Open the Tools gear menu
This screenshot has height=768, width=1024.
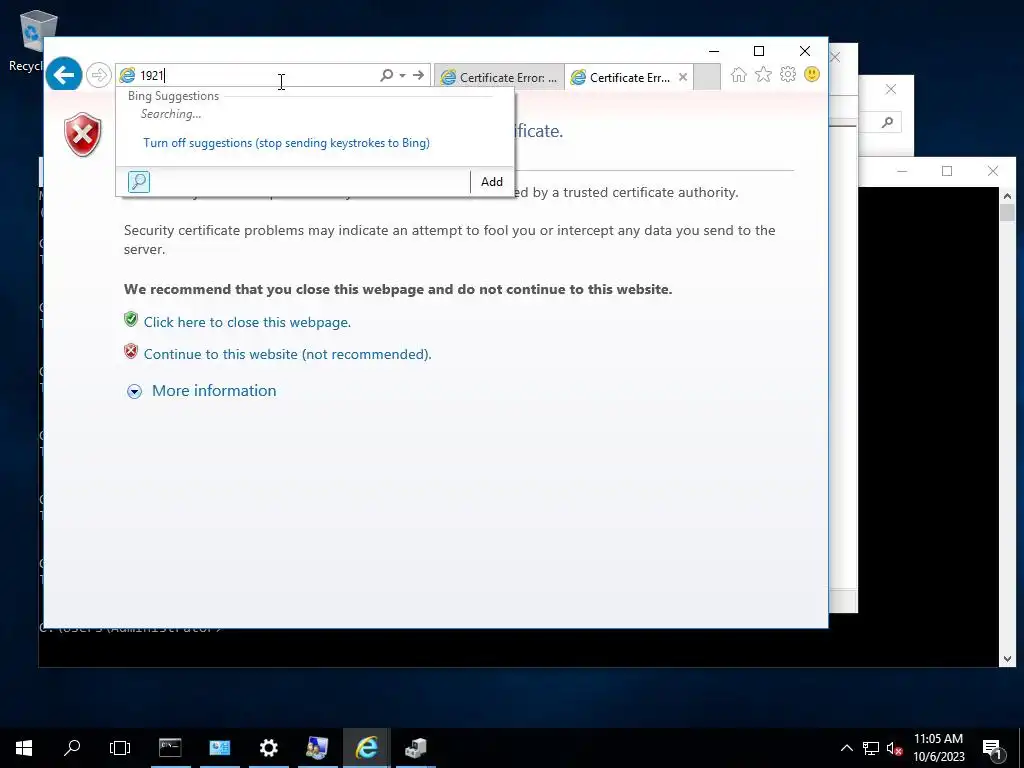point(788,74)
